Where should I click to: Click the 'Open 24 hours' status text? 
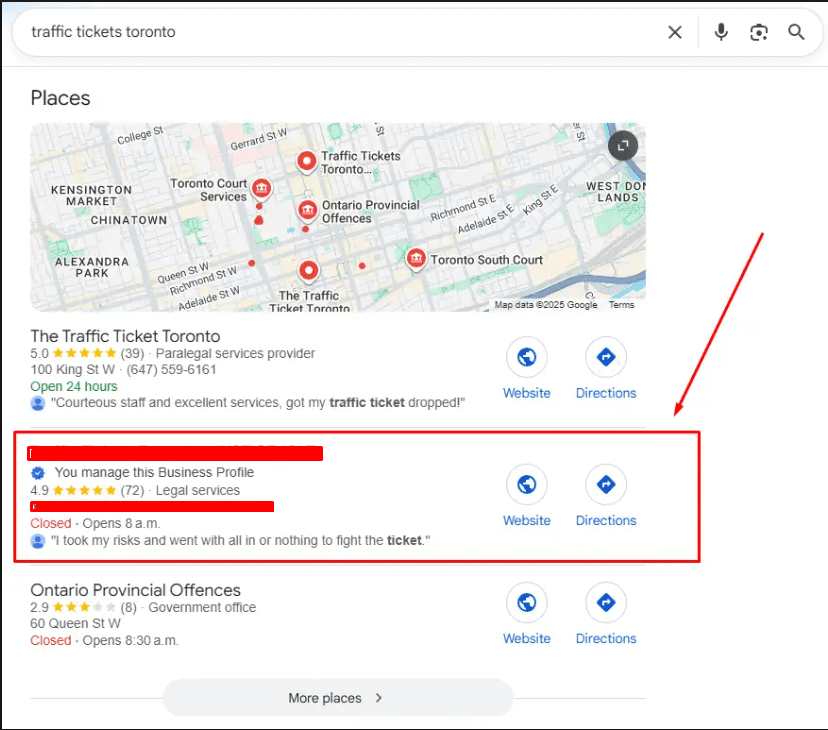73,386
